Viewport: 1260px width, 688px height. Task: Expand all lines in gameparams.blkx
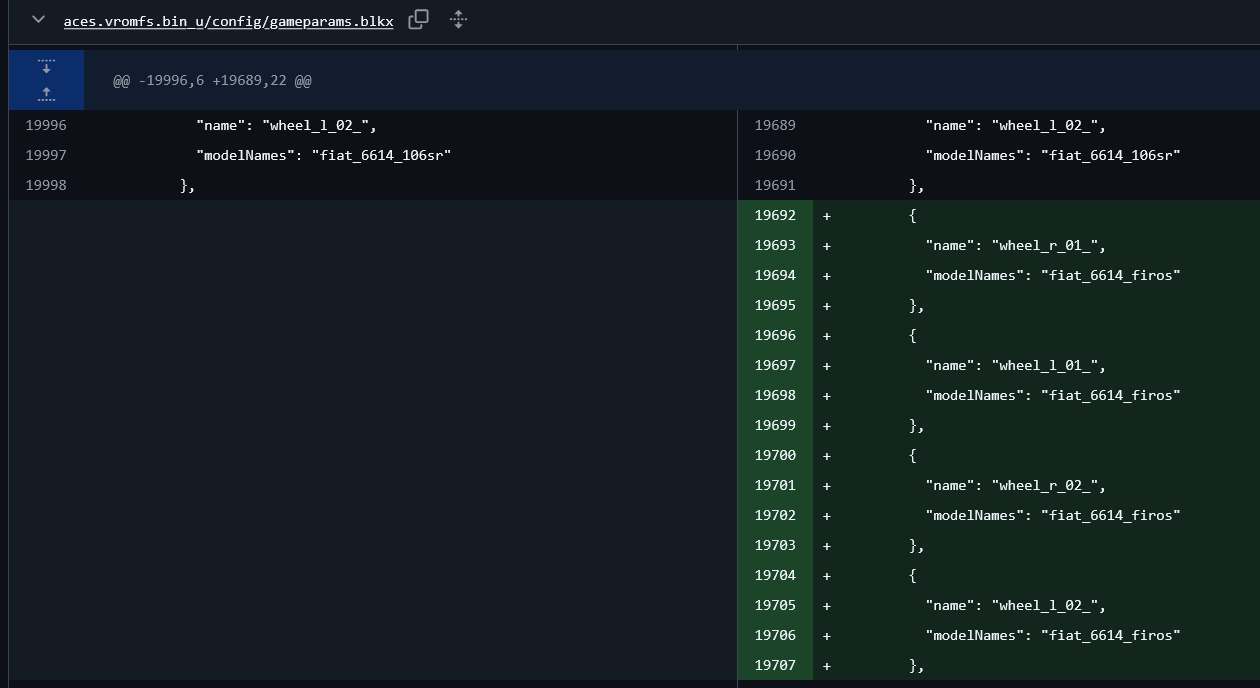pyautogui.click(x=458, y=19)
